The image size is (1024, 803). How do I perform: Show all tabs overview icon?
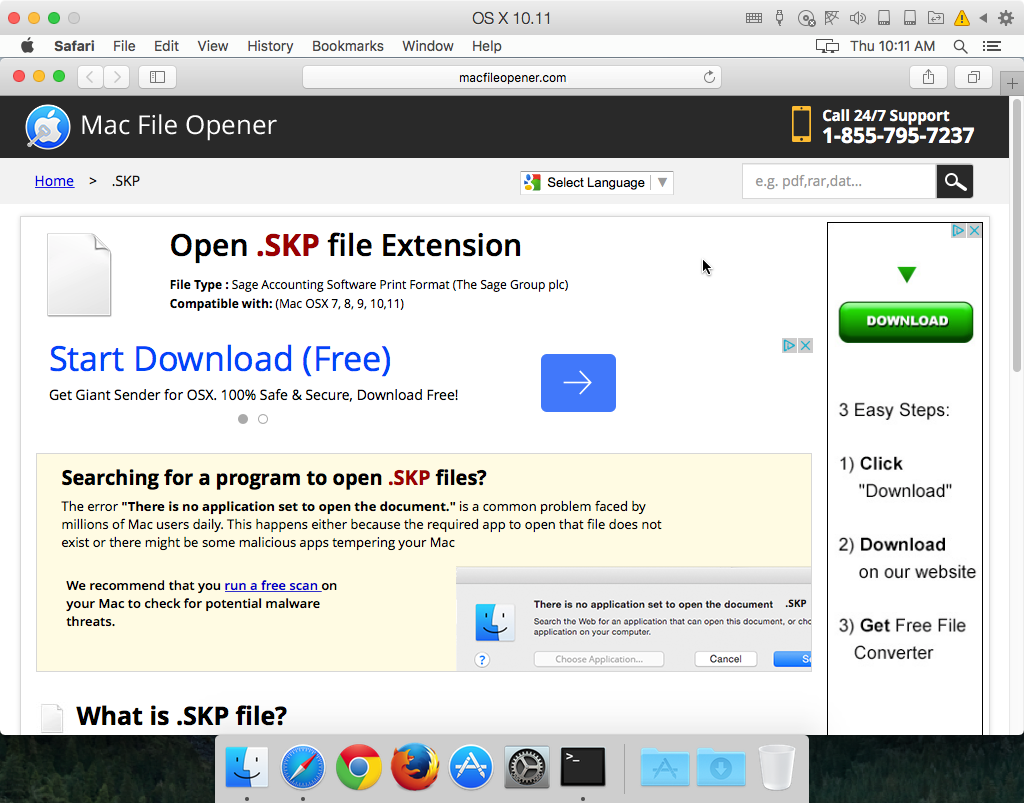(x=972, y=77)
